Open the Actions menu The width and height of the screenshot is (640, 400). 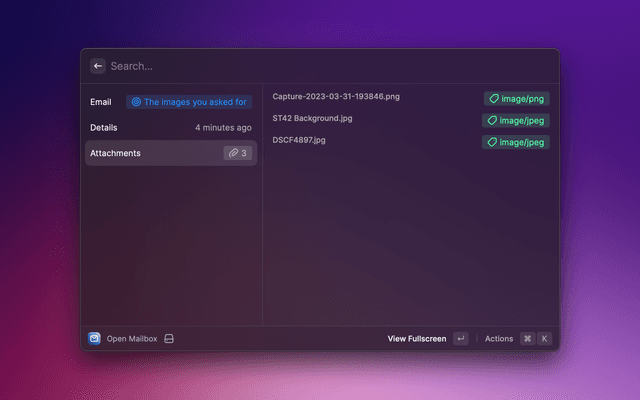(499, 339)
